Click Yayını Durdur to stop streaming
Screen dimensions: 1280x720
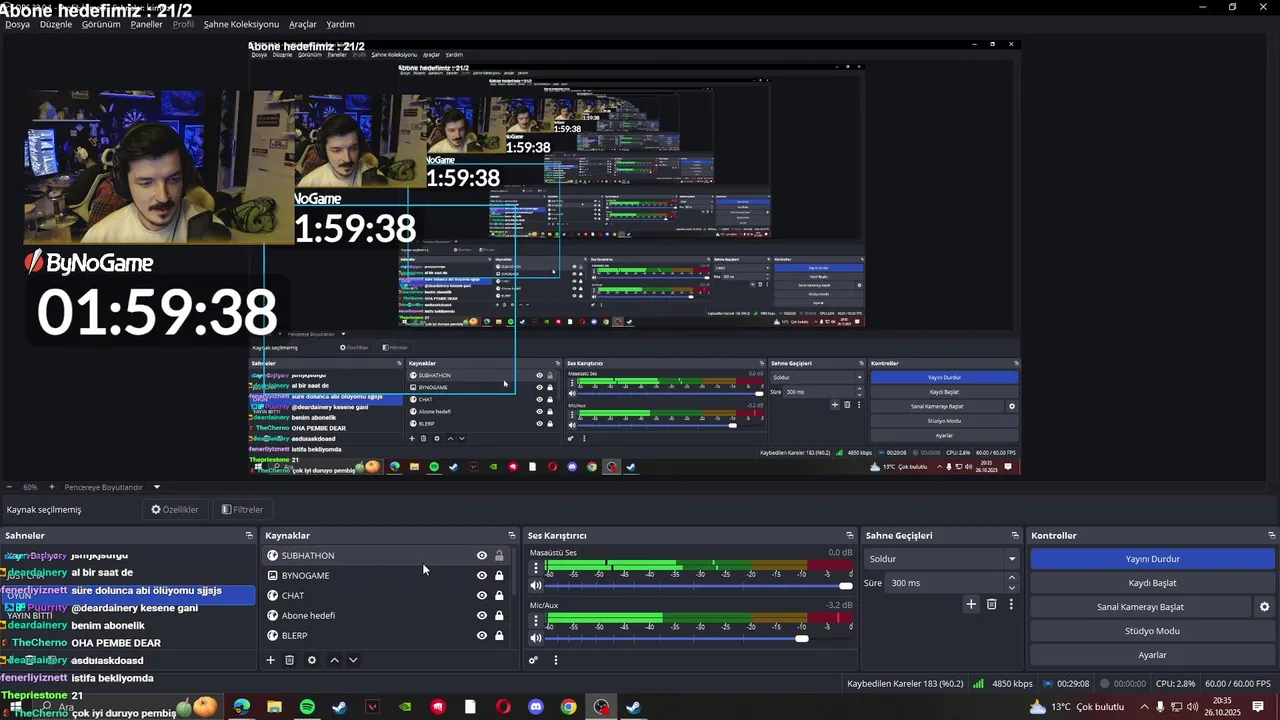coord(1153,559)
